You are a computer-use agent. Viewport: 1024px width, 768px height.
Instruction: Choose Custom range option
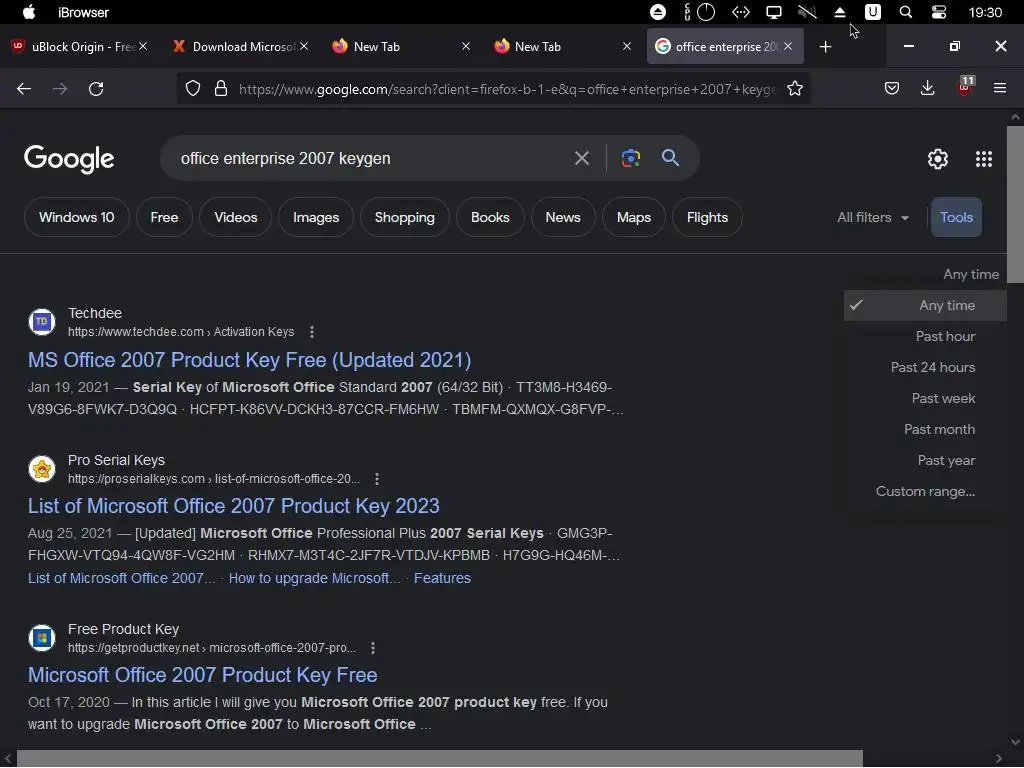925,491
